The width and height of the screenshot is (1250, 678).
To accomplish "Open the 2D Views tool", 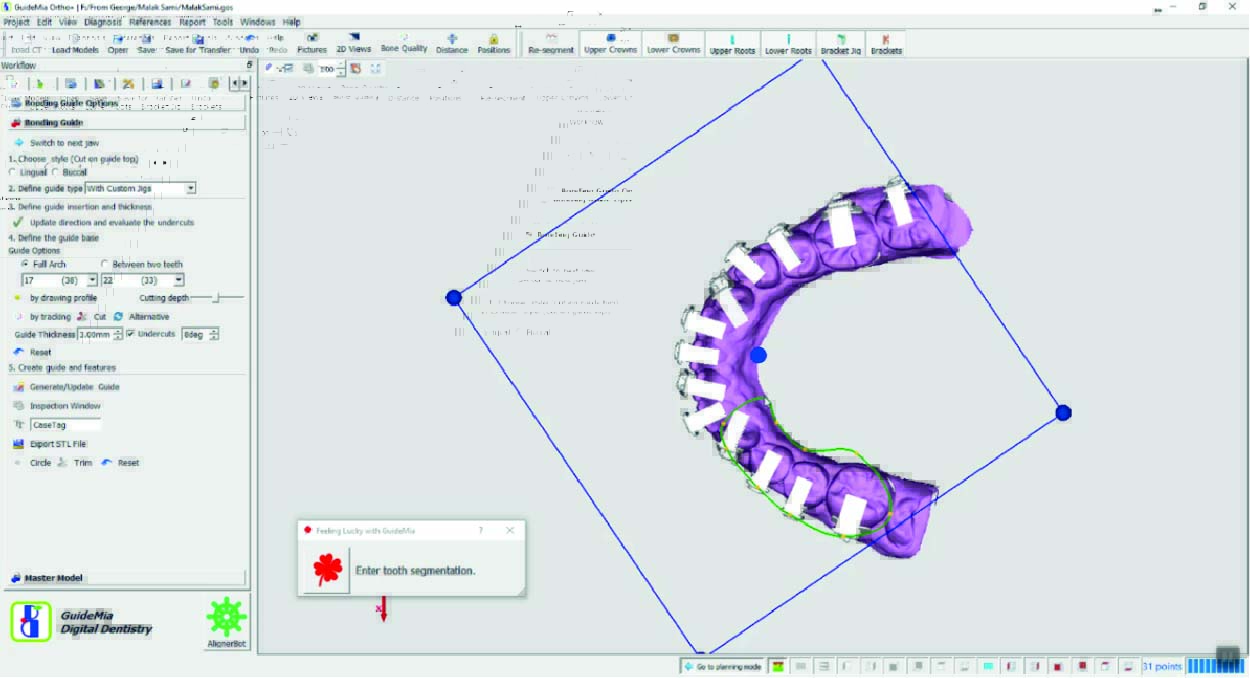I will tap(353, 43).
